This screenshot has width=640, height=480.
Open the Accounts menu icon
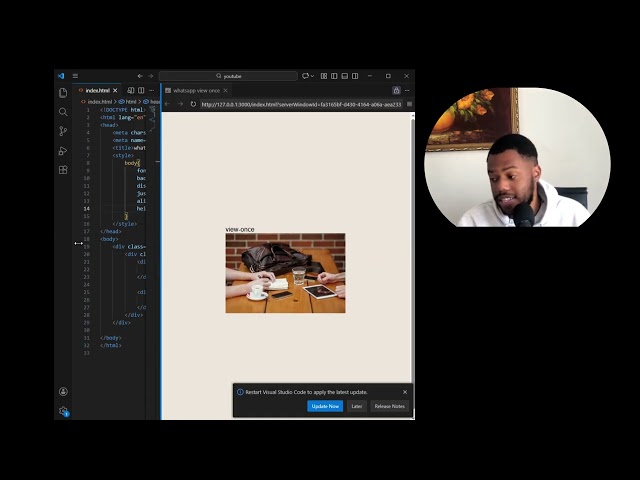coord(63,391)
